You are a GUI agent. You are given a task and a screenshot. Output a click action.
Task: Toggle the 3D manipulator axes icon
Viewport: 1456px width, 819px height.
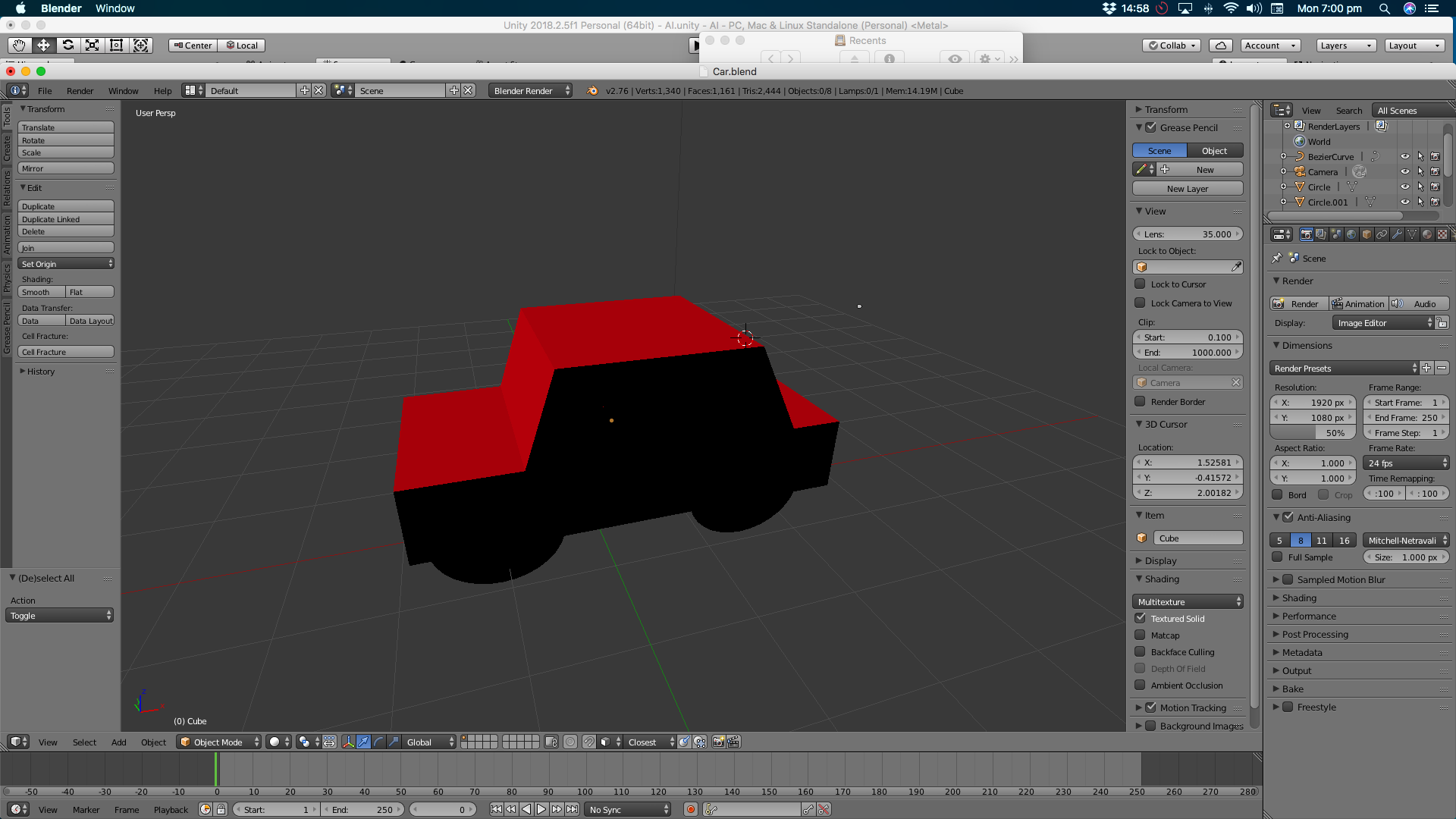pyautogui.click(x=348, y=742)
